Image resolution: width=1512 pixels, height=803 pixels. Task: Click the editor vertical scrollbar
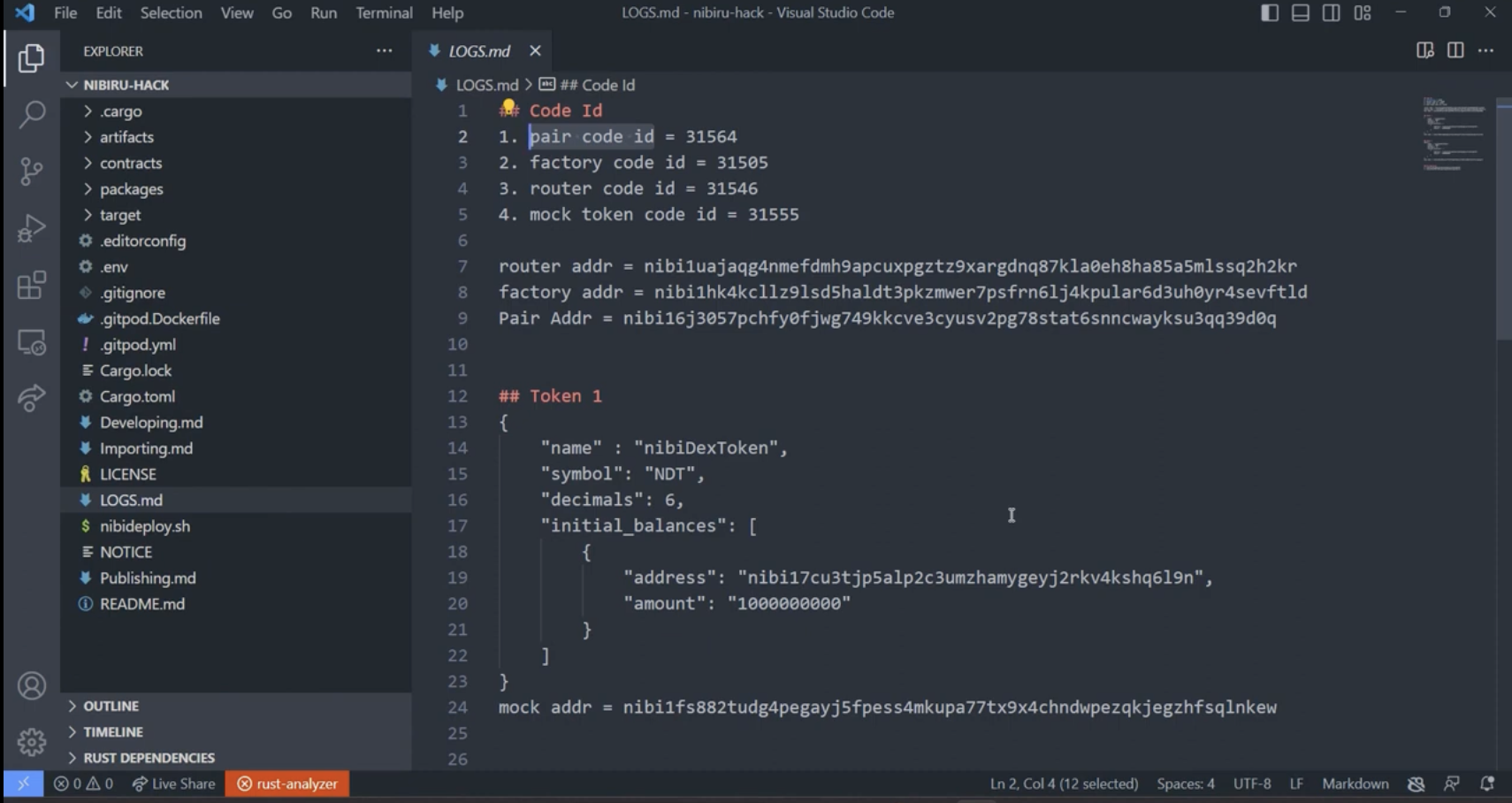point(1504,219)
